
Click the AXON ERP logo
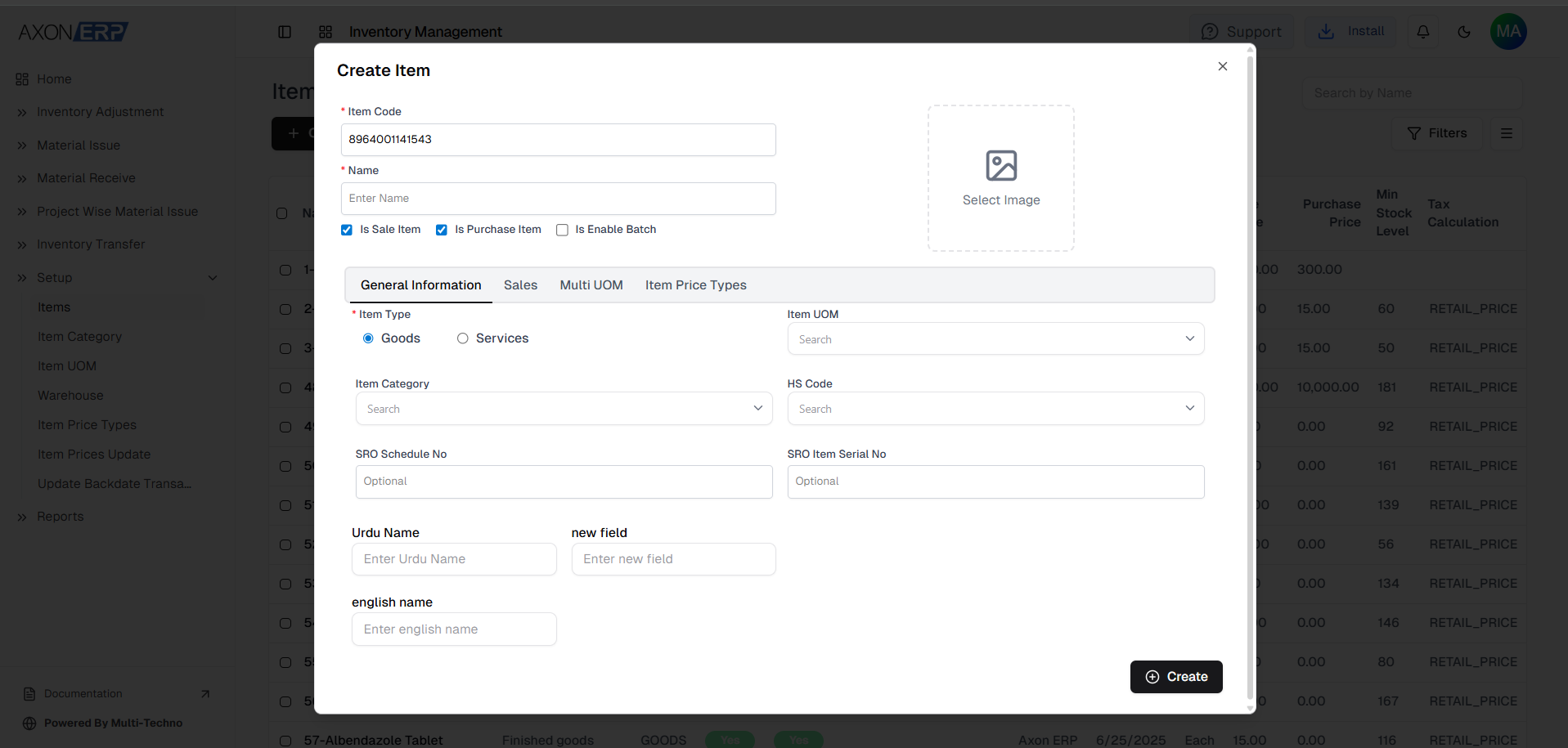pyautogui.click(x=73, y=32)
